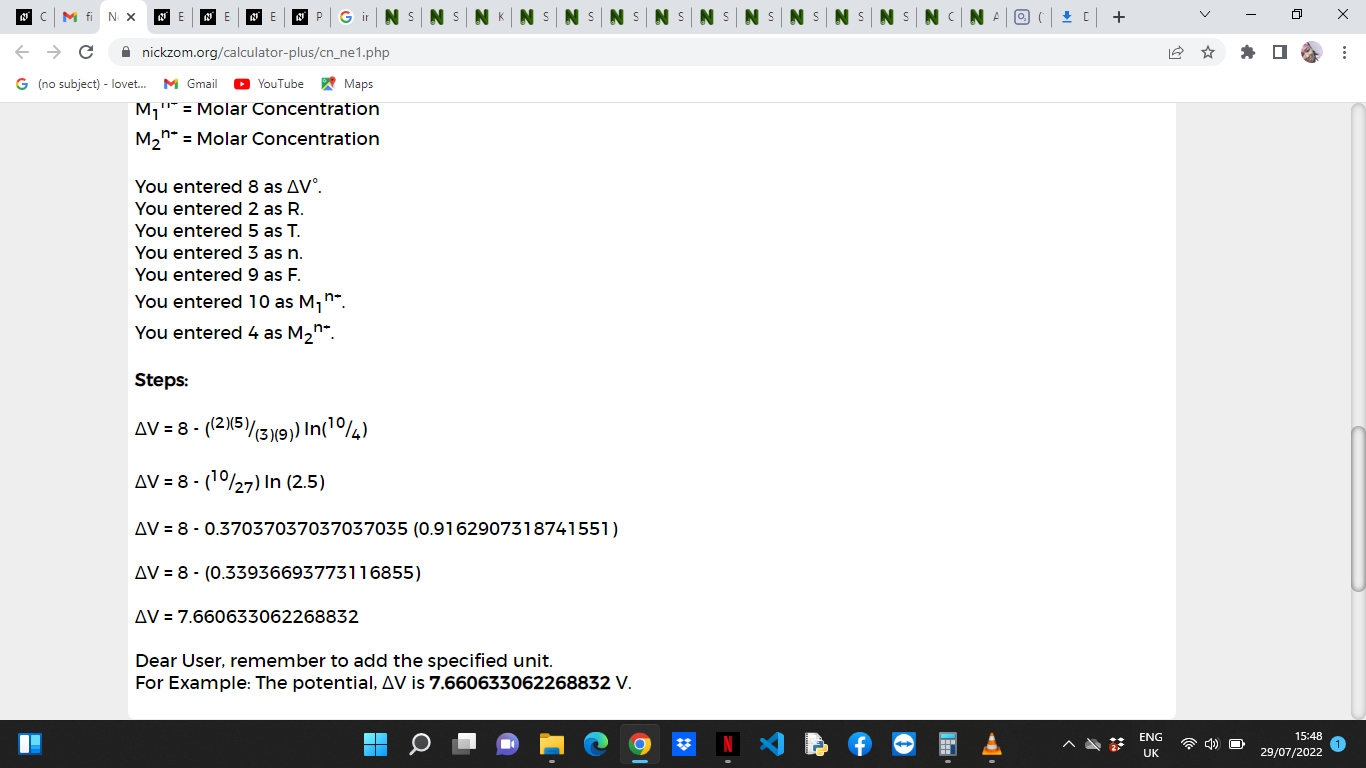The height and width of the screenshot is (768, 1366).
Task: Open File Explorer from the taskbar
Action: (x=552, y=744)
